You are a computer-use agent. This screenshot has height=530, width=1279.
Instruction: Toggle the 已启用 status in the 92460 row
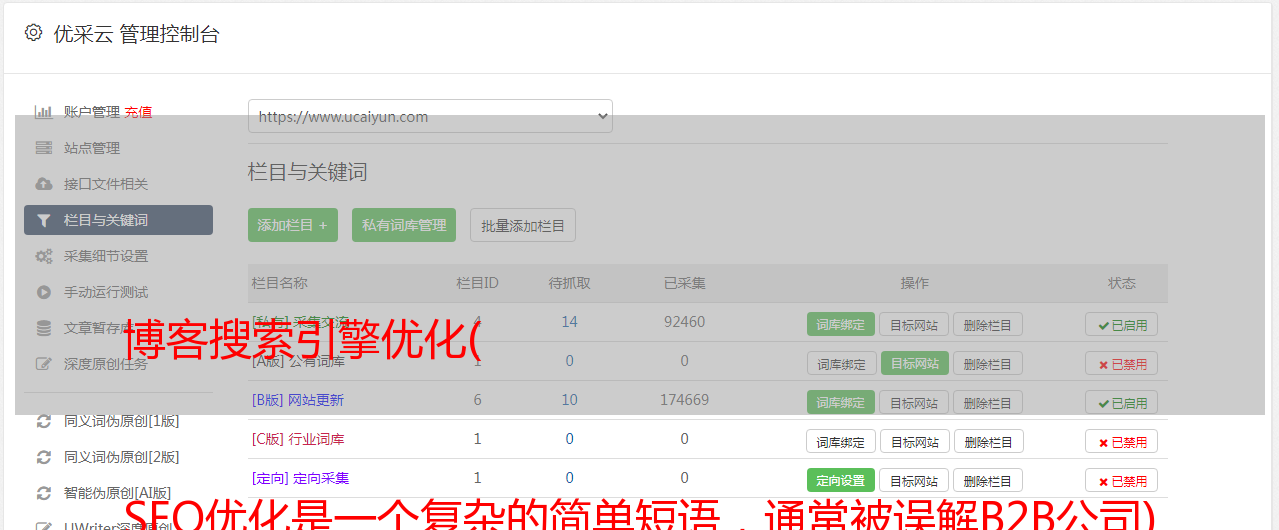coord(1122,324)
